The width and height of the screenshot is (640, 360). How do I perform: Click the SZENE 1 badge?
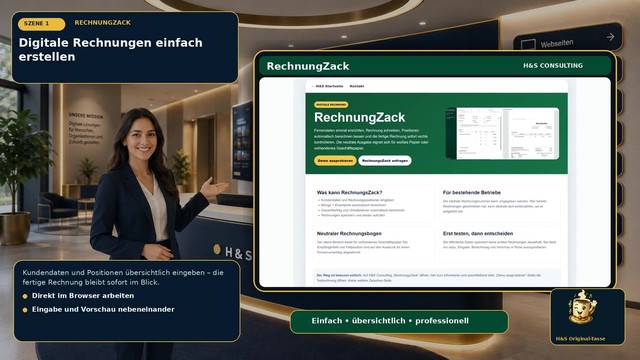(x=41, y=24)
